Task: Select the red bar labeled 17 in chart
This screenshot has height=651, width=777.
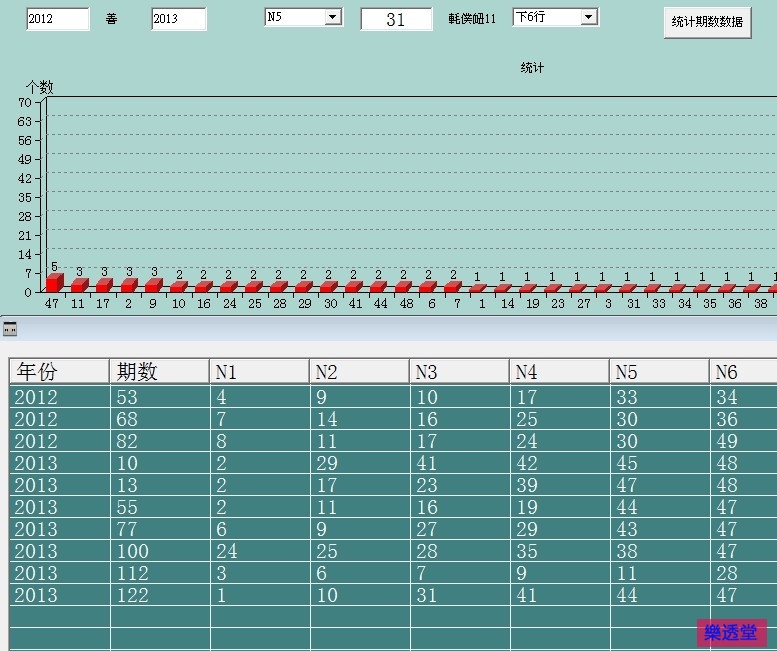Action: tap(103, 285)
